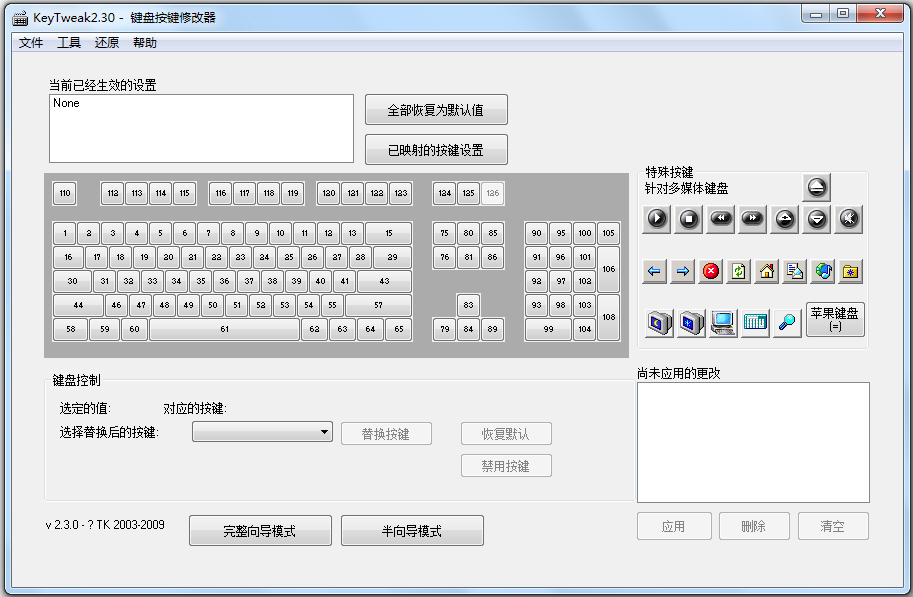Click the 半向导模式 button
Viewport: 913px width, 597px height.
click(x=414, y=531)
